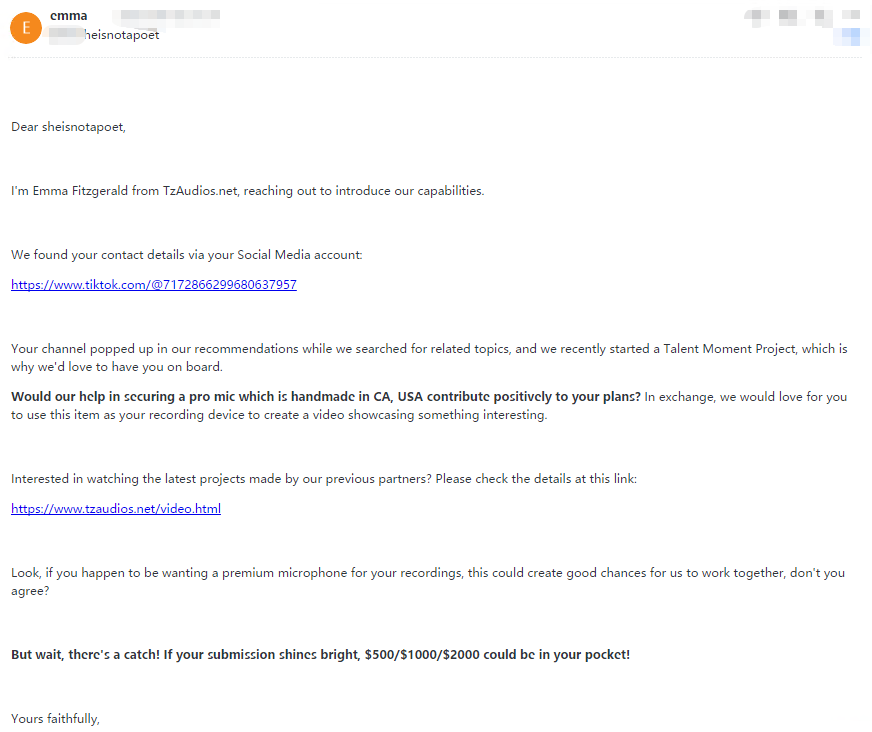Open the TikTok profile link
The height and width of the screenshot is (732, 872).
pyautogui.click(x=154, y=285)
